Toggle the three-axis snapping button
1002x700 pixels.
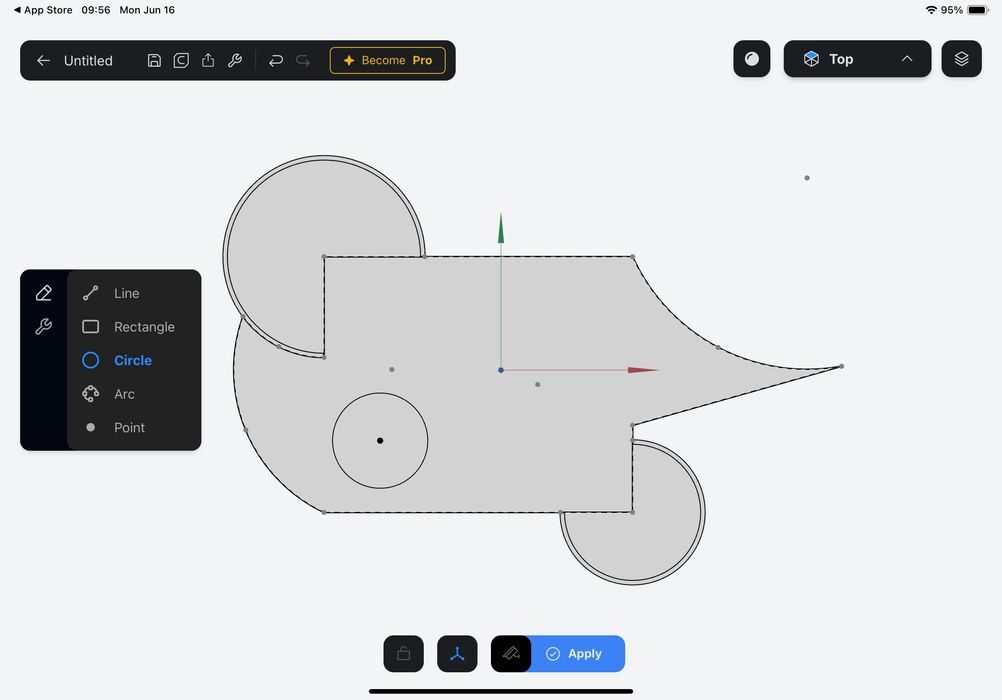(x=457, y=654)
